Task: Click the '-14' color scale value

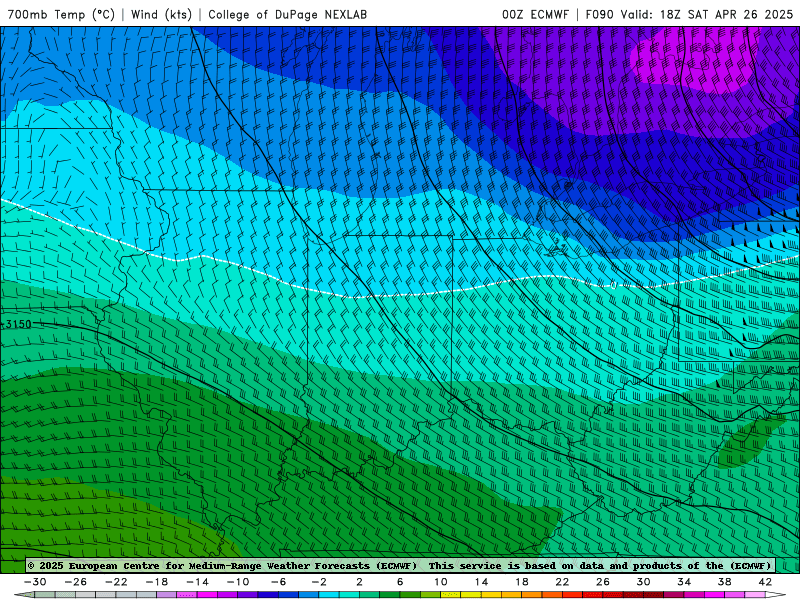Action: pyautogui.click(x=197, y=582)
